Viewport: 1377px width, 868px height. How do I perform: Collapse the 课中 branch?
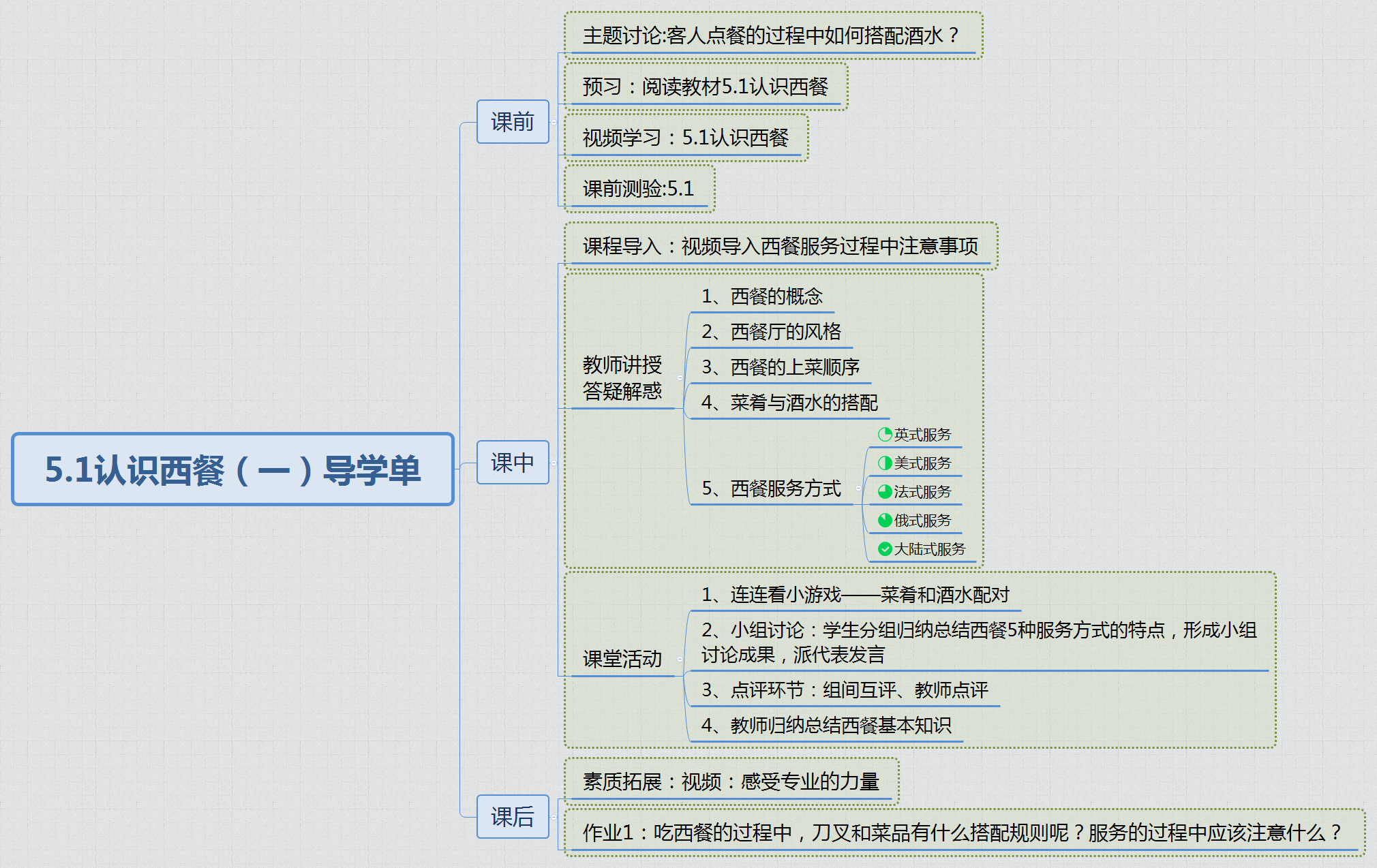coord(552,463)
